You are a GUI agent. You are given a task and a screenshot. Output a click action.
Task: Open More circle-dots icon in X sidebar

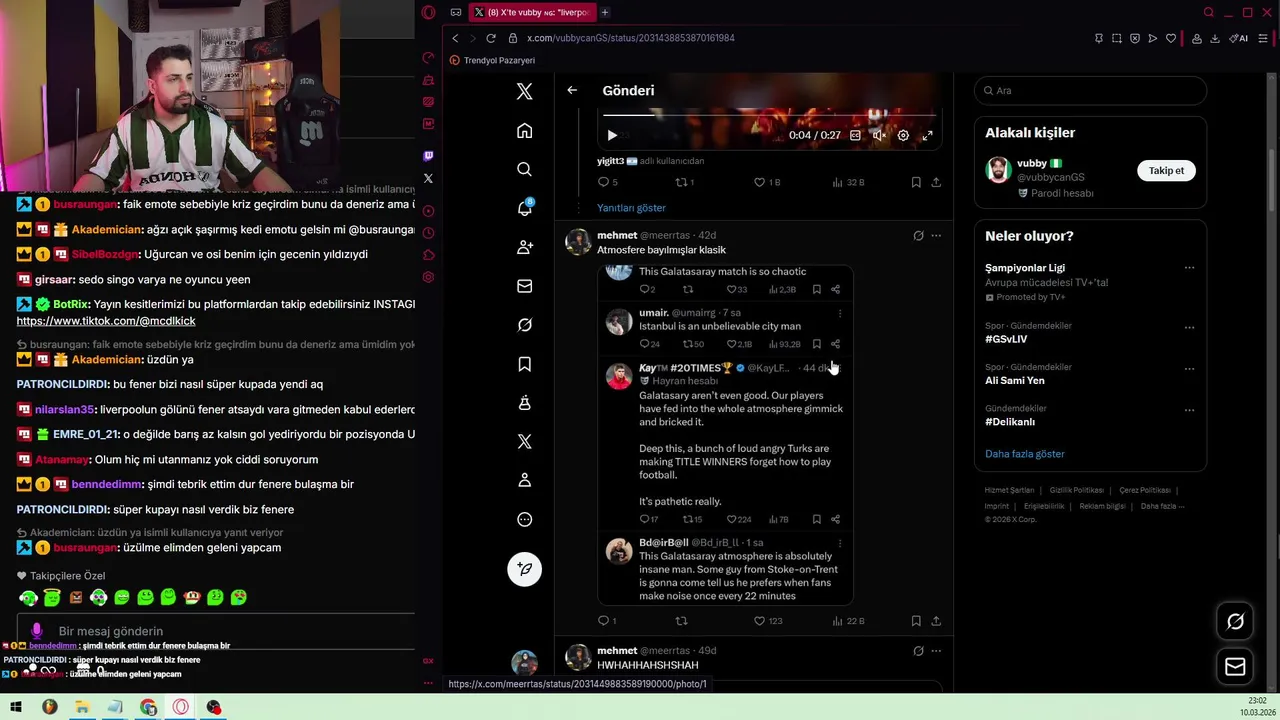point(524,519)
